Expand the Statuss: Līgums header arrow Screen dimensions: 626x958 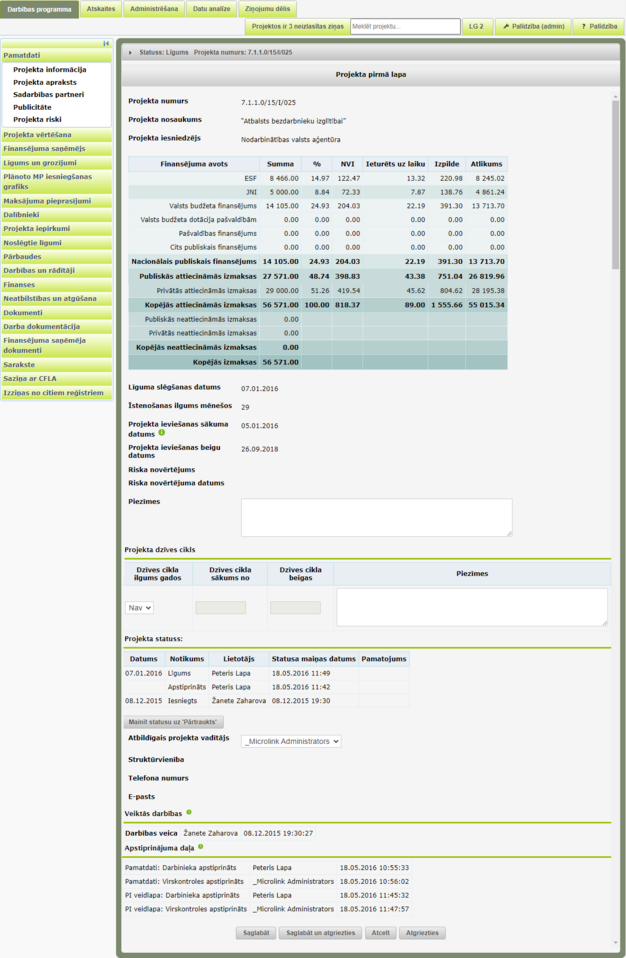pos(131,53)
